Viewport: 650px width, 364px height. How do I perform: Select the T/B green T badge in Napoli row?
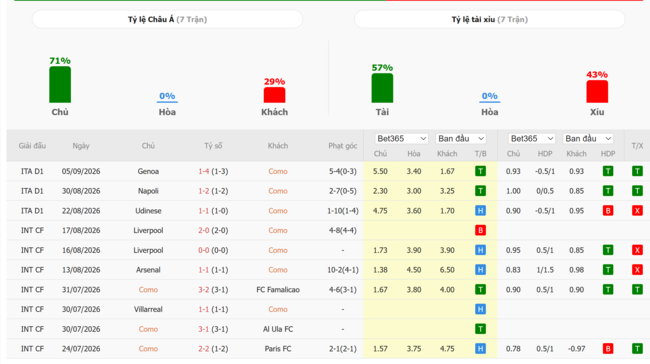point(480,191)
